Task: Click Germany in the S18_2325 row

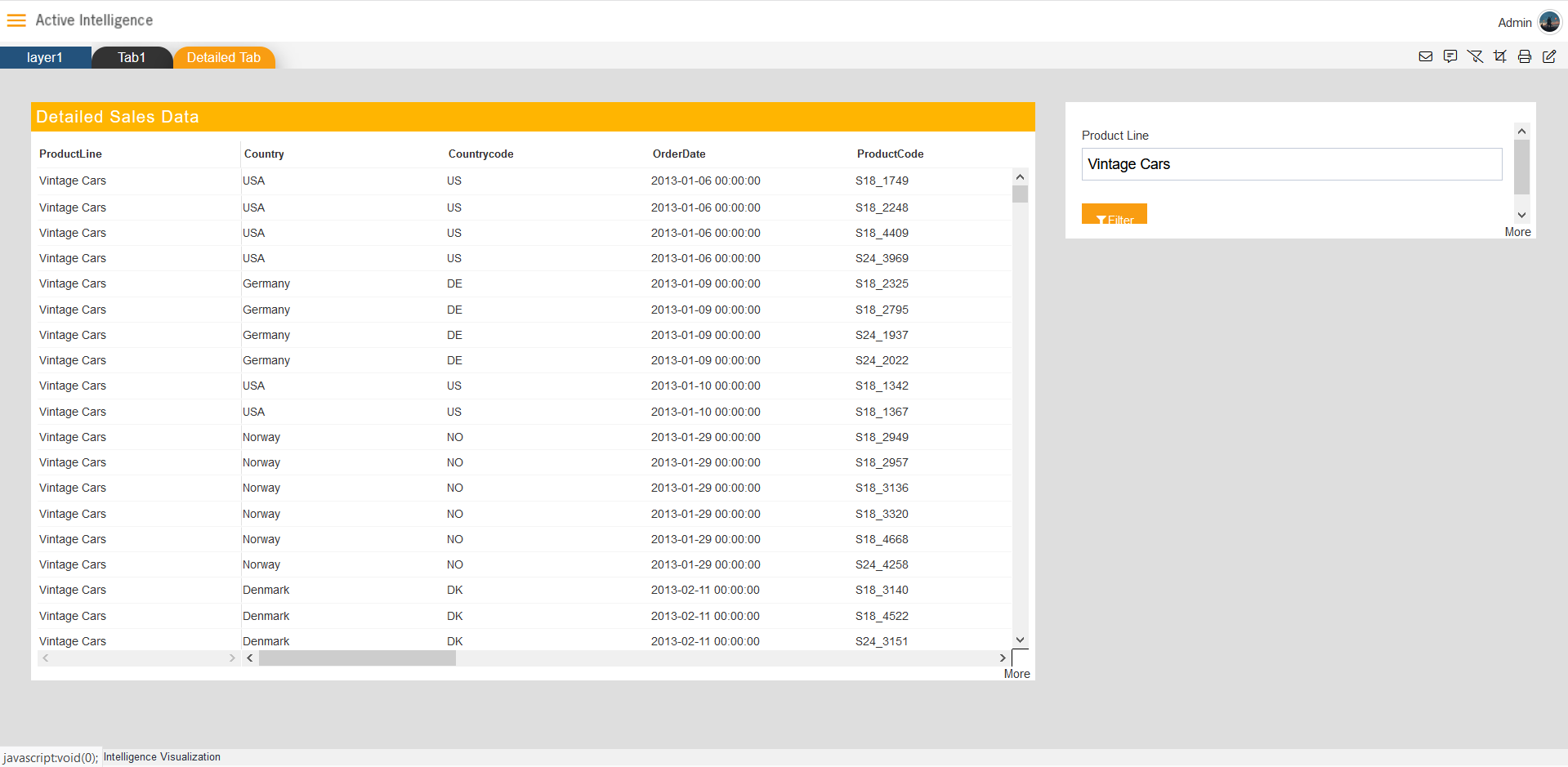Action: [x=266, y=283]
